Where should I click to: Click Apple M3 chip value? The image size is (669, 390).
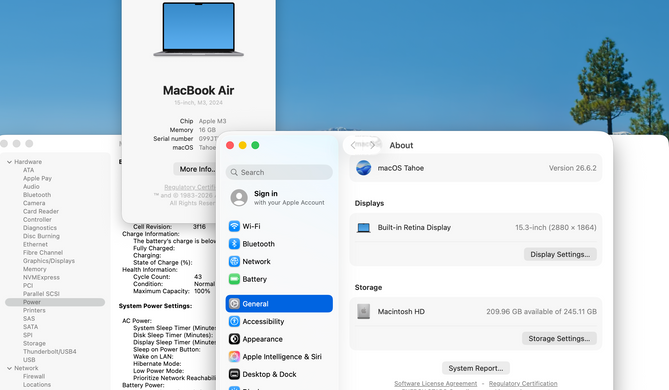tap(212, 121)
